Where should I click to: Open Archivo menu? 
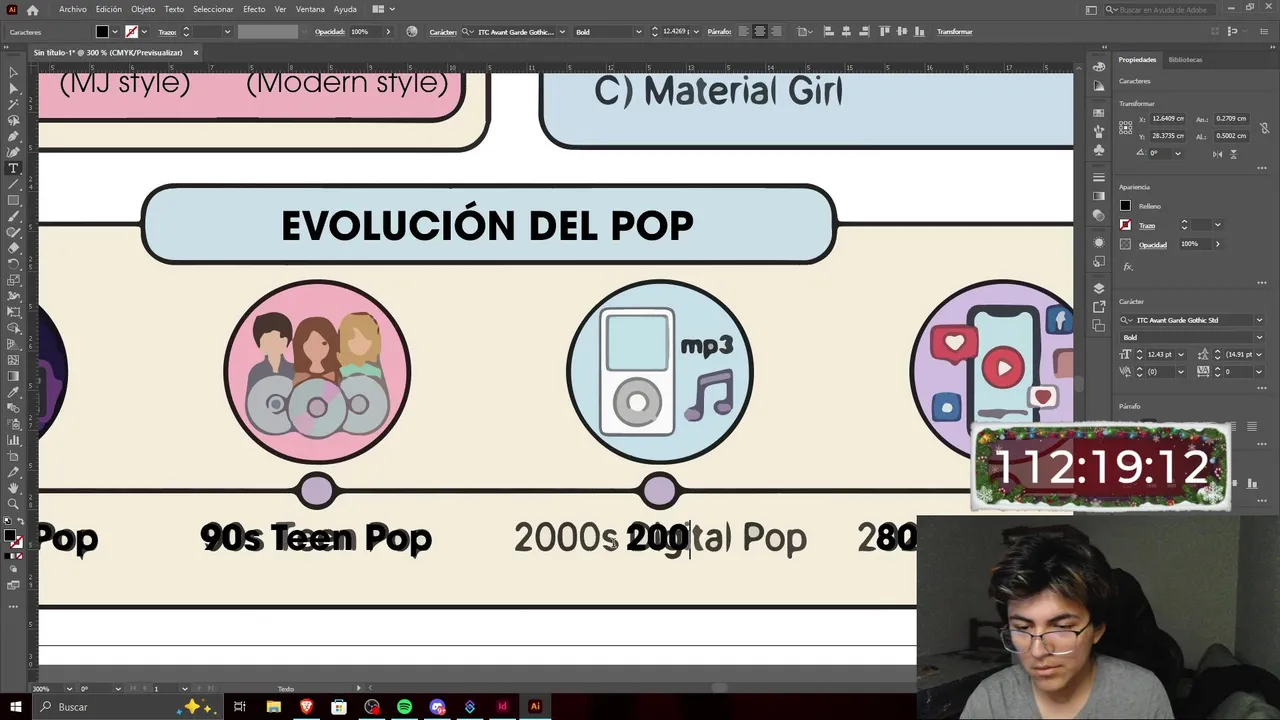tap(72, 9)
